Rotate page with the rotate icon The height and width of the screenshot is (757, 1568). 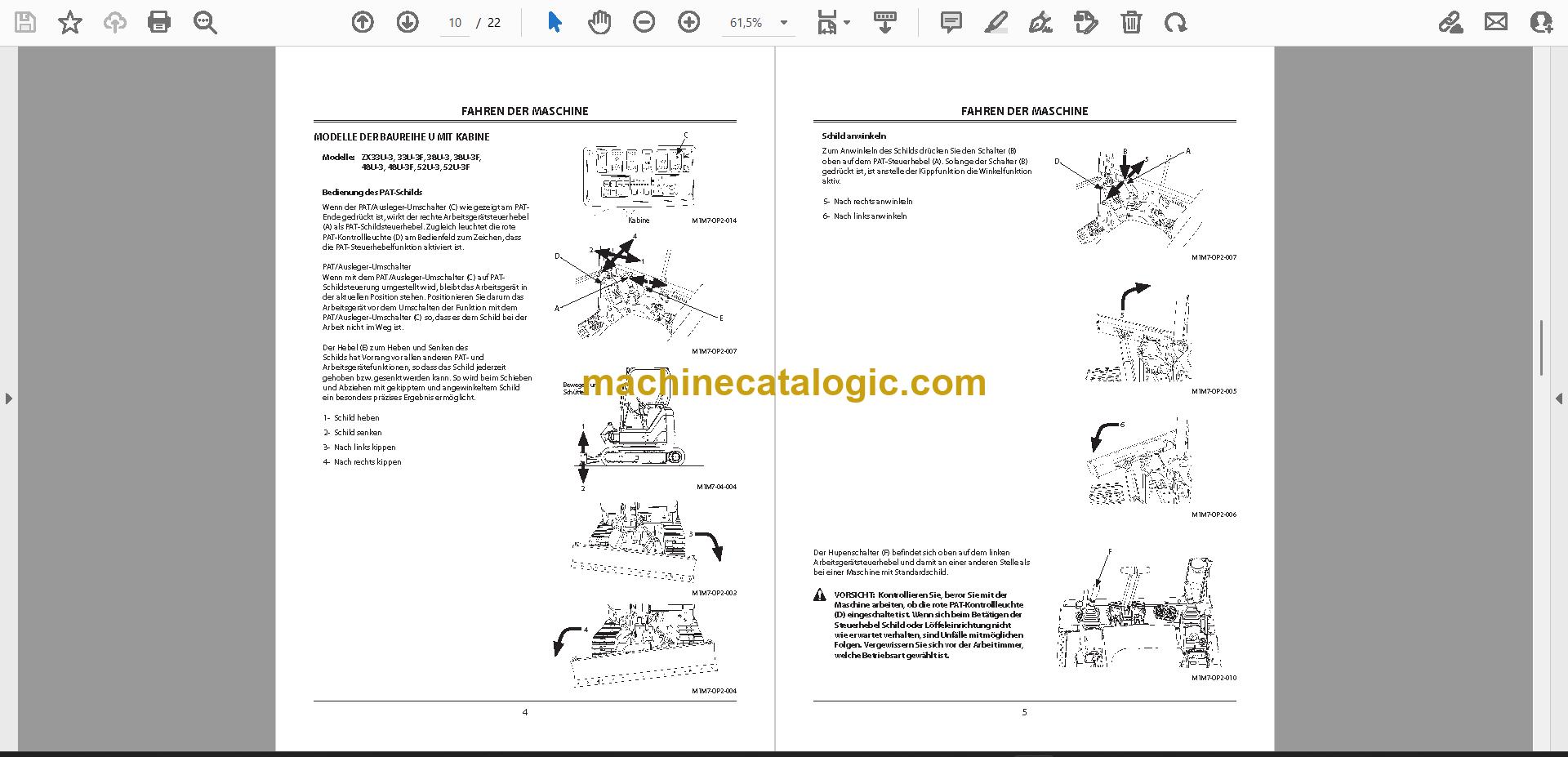(1176, 22)
